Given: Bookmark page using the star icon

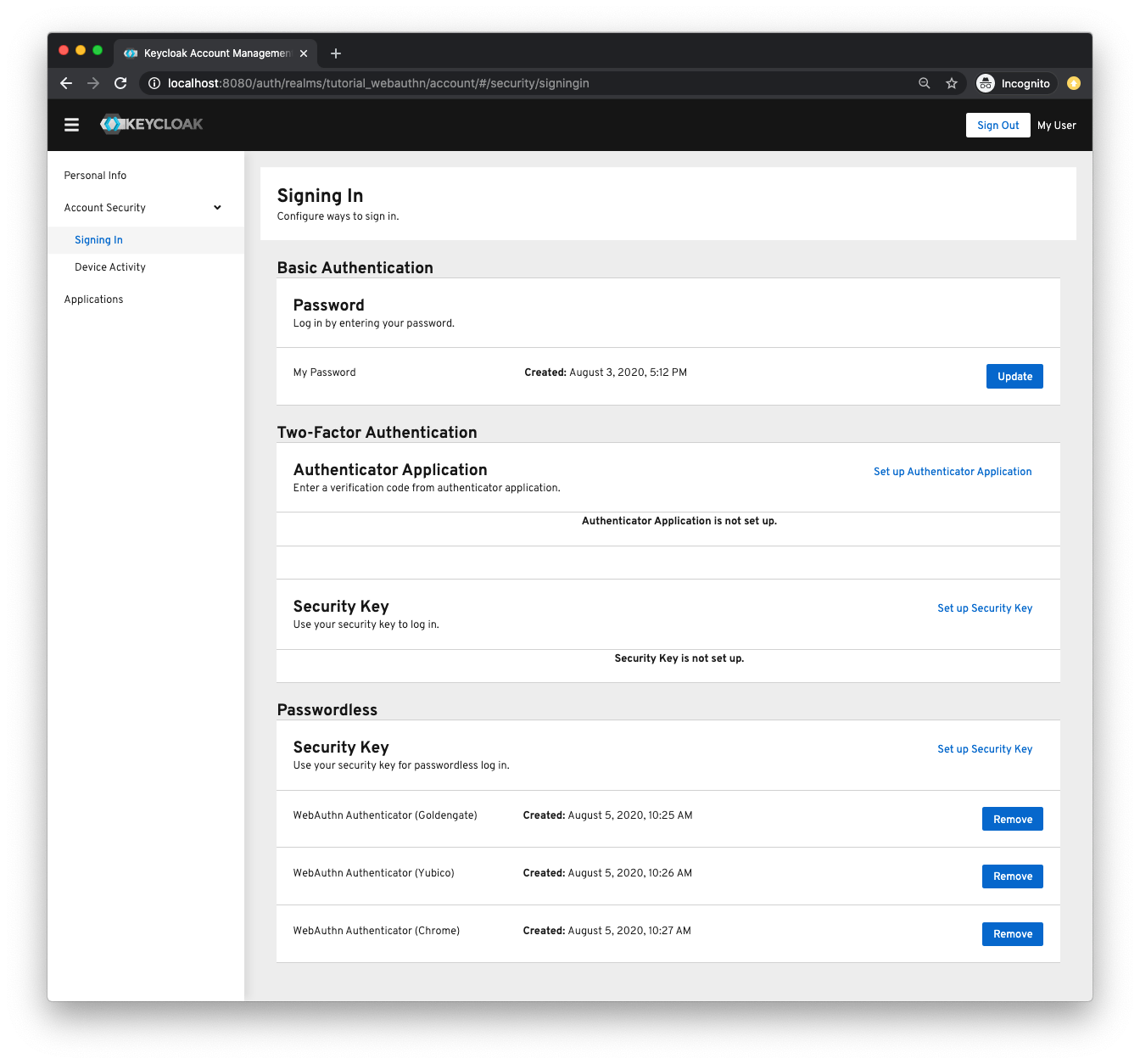Looking at the screenshot, I should (x=952, y=83).
